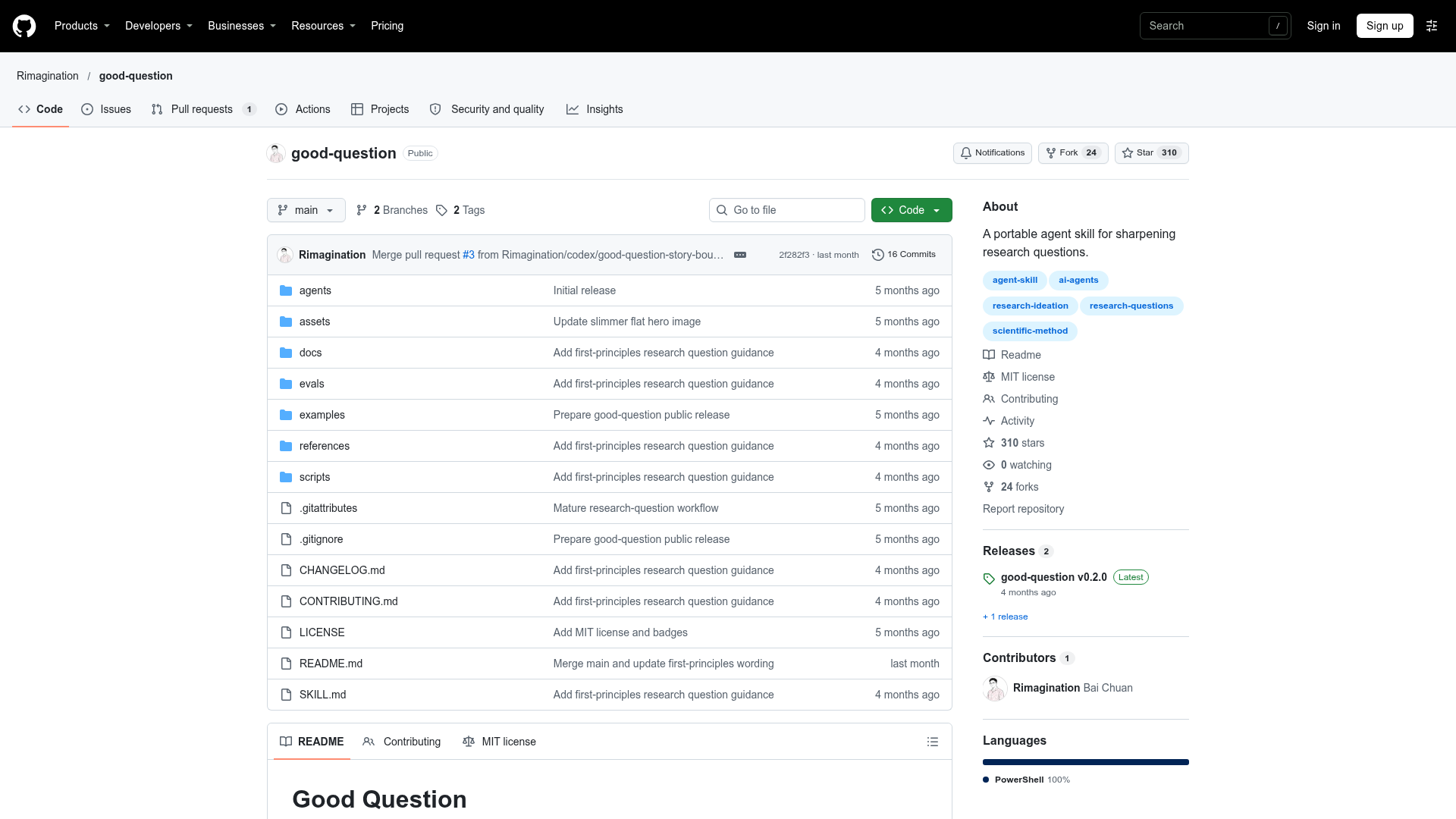Open the README.md file
Image resolution: width=1456 pixels, height=819 pixels.
coord(331,664)
